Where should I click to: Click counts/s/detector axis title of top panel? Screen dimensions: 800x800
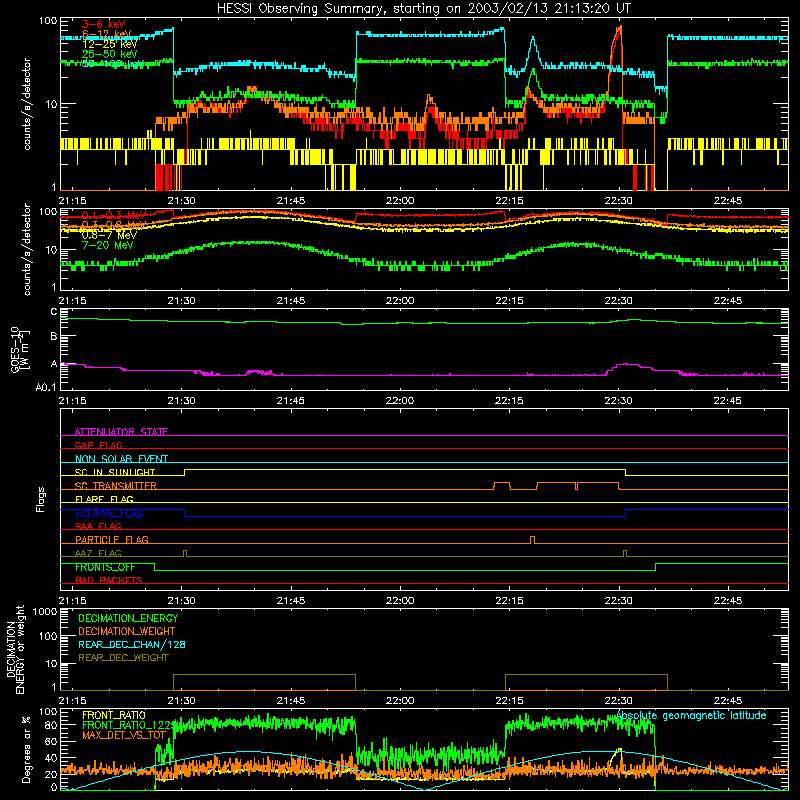click(27, 104)
